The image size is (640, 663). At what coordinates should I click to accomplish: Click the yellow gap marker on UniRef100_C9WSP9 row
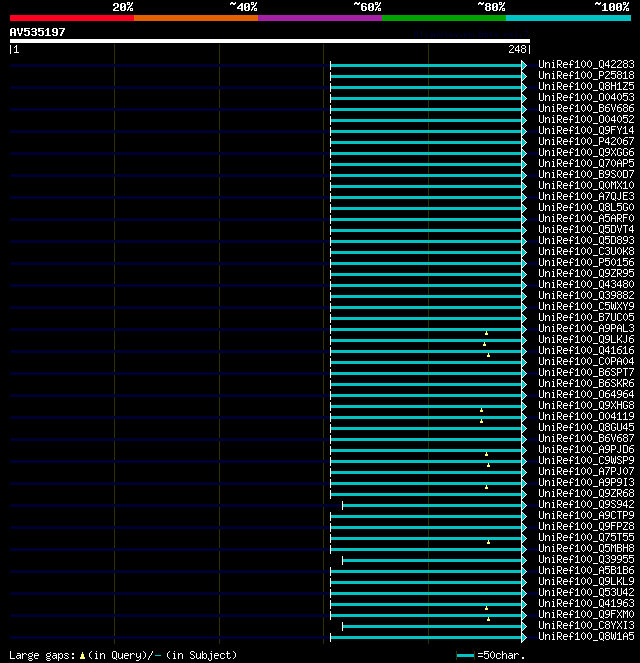click(488, 465)
